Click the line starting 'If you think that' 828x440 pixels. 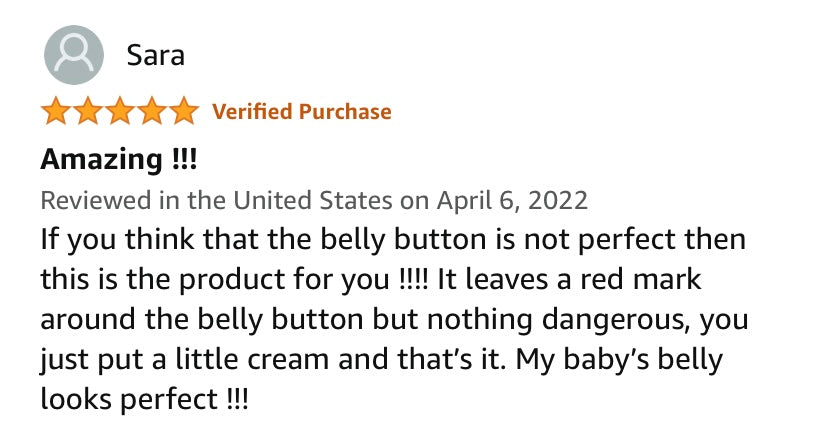(393, 241)
